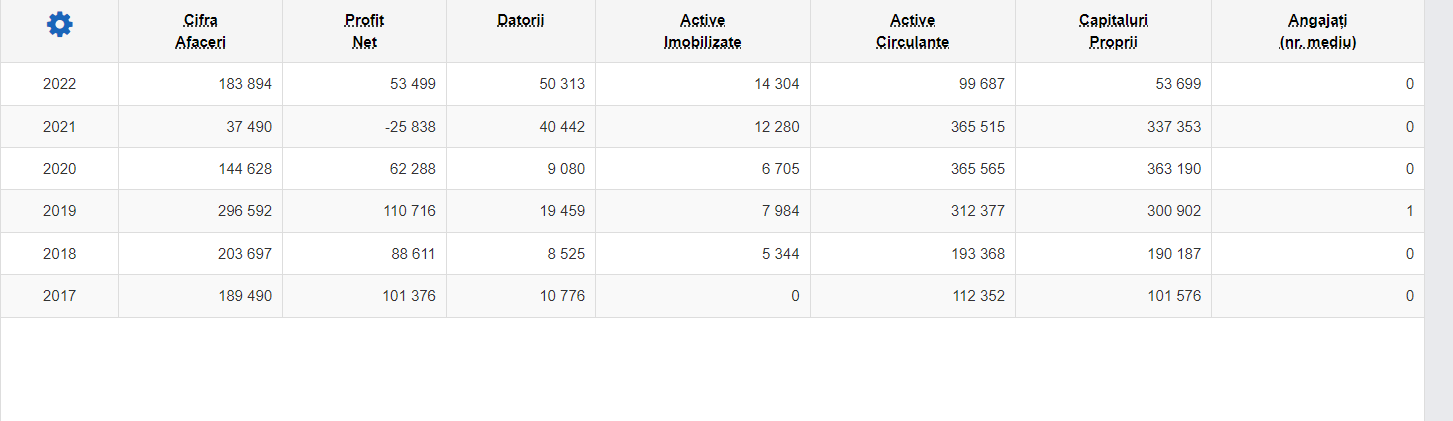Select the 2021 year row cell
This screenshot has height=421, width=1453.
pos(59,127)
